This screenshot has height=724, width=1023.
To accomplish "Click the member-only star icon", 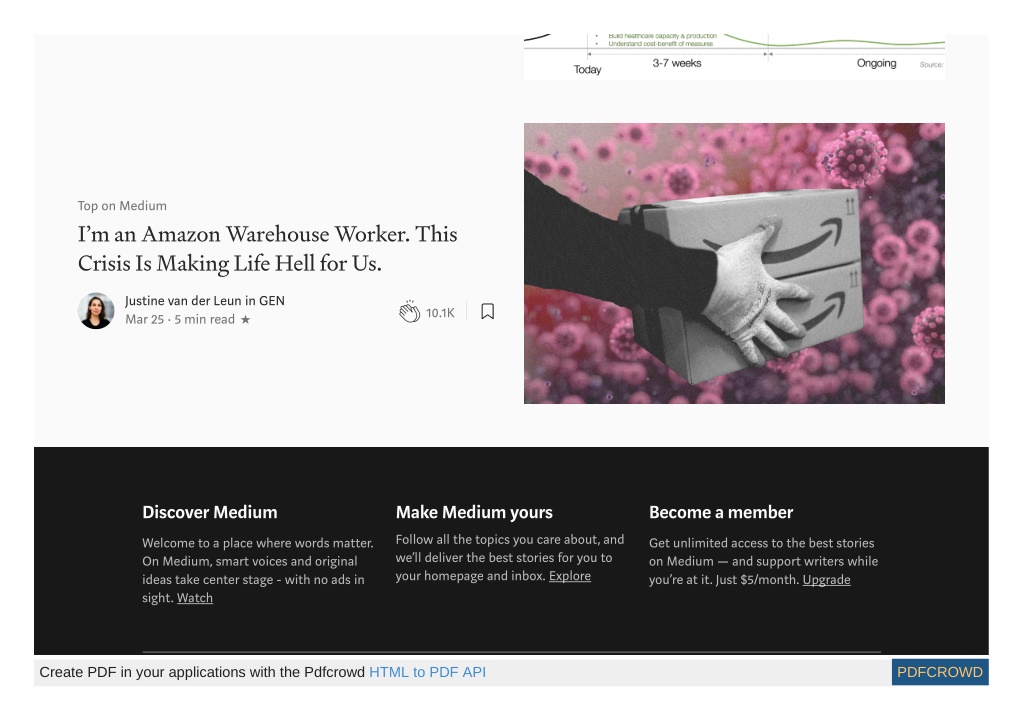I will [x=245, y=320].
